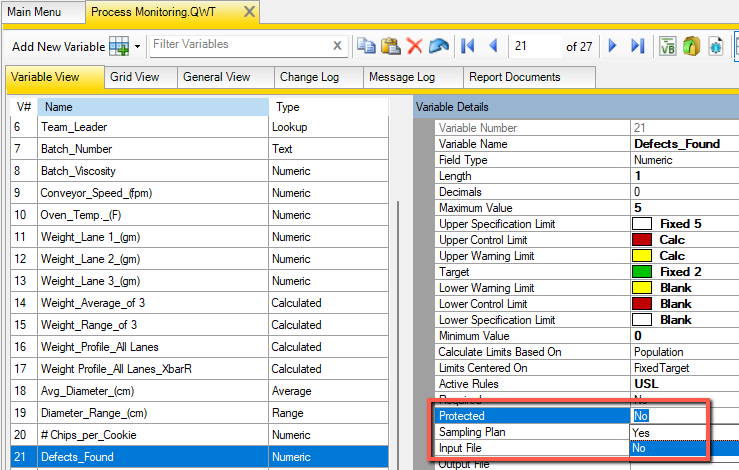Screen dimensions: 739x470
Task: Click the Add New Variable grid icon
Action: pyautogui.click(x=119, y=46)
